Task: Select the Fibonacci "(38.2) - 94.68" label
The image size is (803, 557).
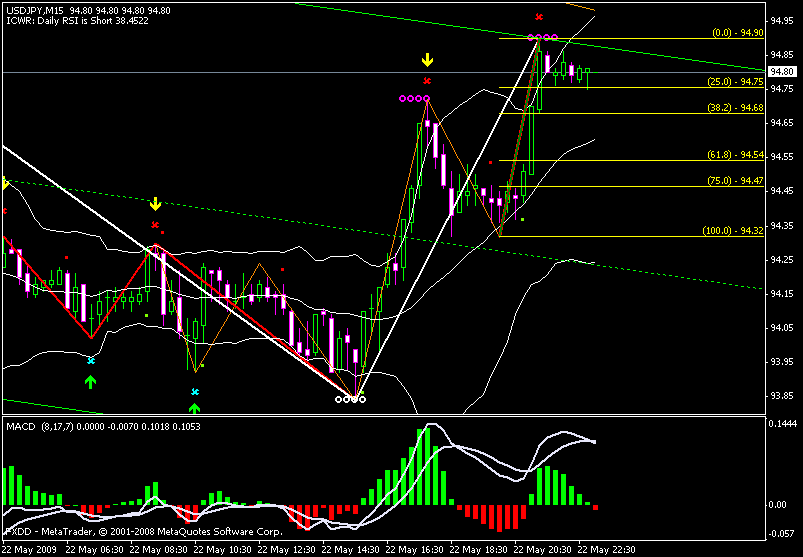Action: 735,108
